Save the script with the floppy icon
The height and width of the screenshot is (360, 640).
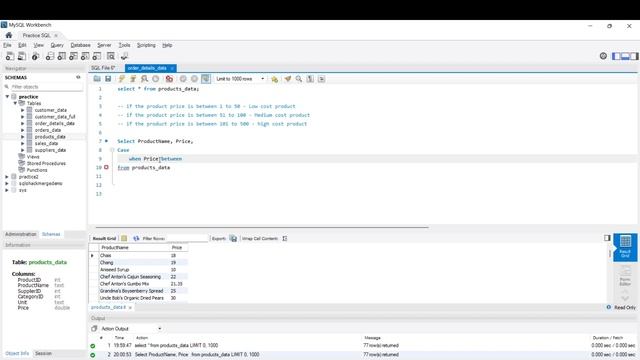[x=108, y=79]
